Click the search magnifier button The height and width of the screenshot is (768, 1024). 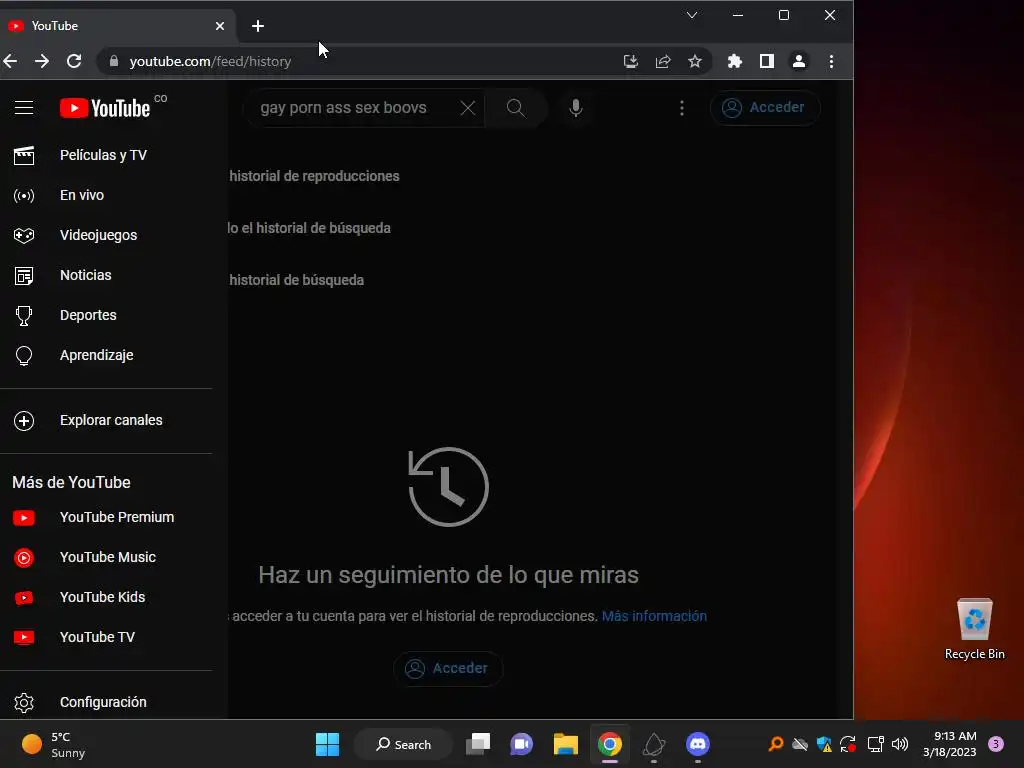pyautogui.click(x=515, y=108)
